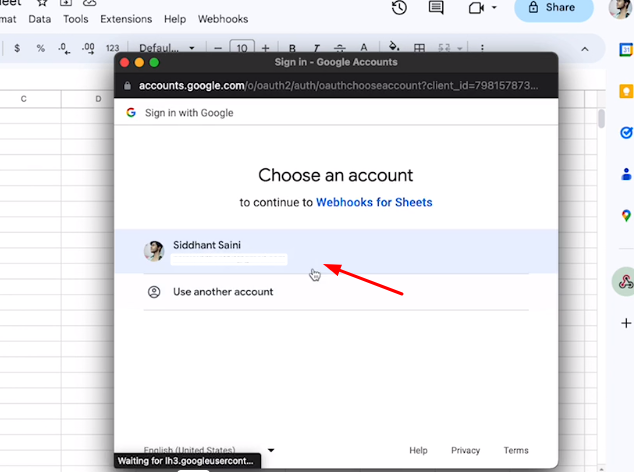Click the Share button
Viewport: 634px width, 472px height.
pyautogui.click(x=554, y=8)
